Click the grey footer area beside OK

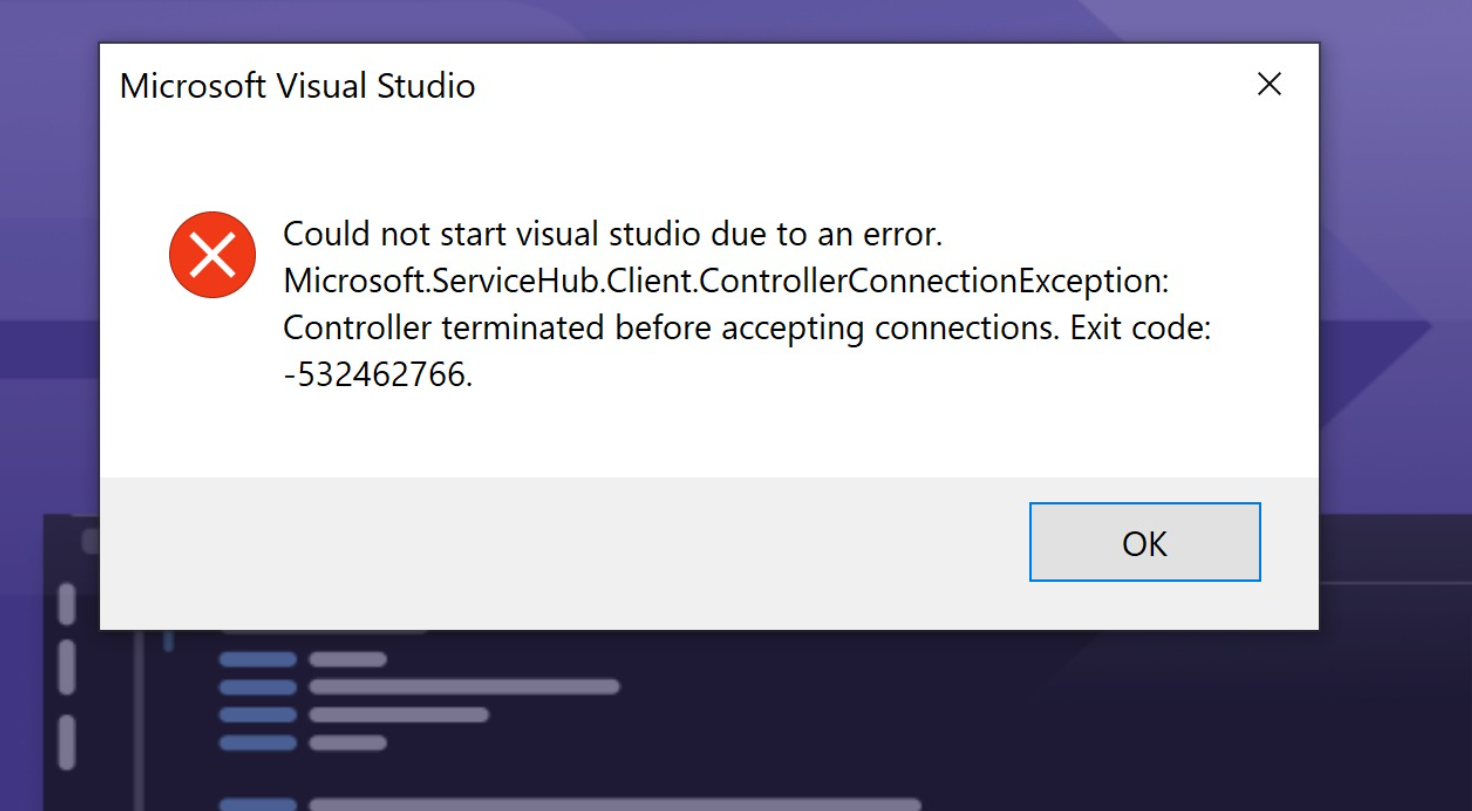pyautogui.click(x=560, y=552)
